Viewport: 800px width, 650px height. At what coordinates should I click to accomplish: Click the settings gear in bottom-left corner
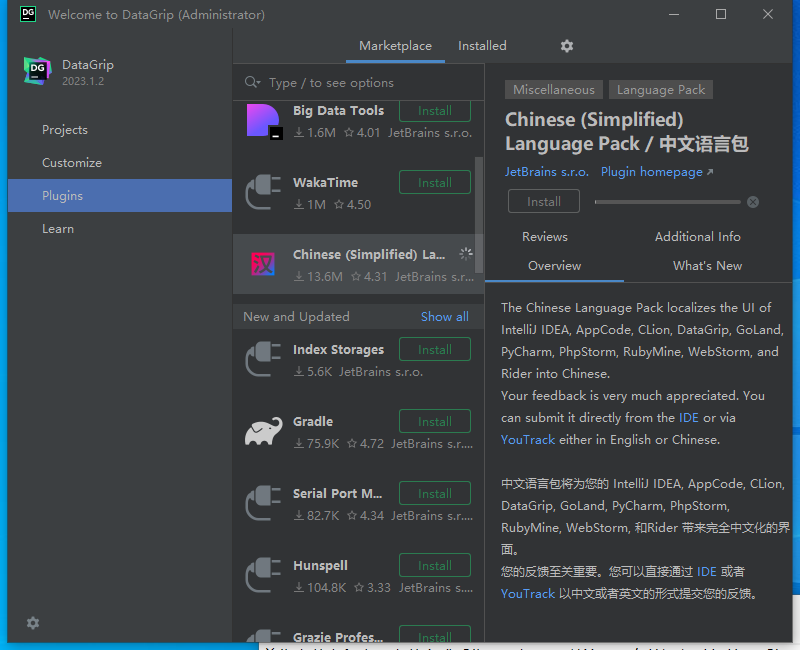tap(32, 623)
